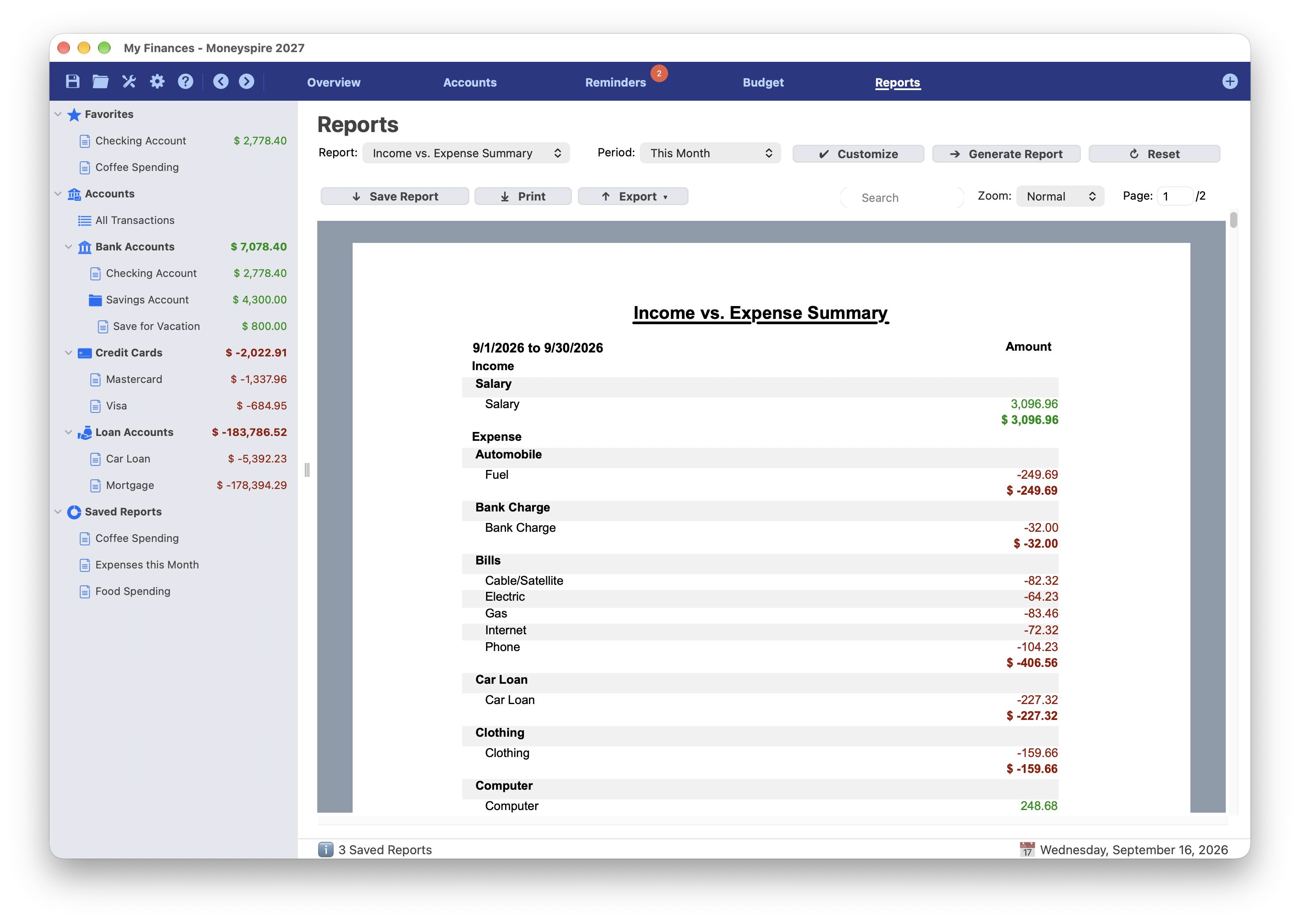Click the Save file toolbar icon
Screen dimensions: 1300x924
click(73, 81)
